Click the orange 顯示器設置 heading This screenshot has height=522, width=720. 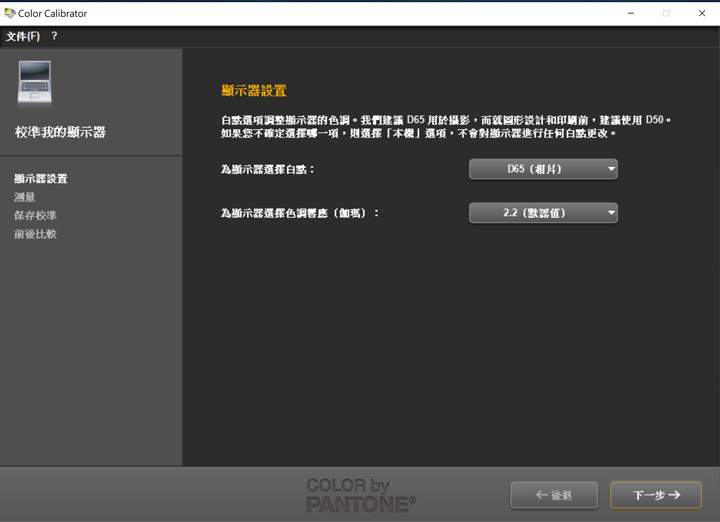pyautogui.click(x=253, y=90)
